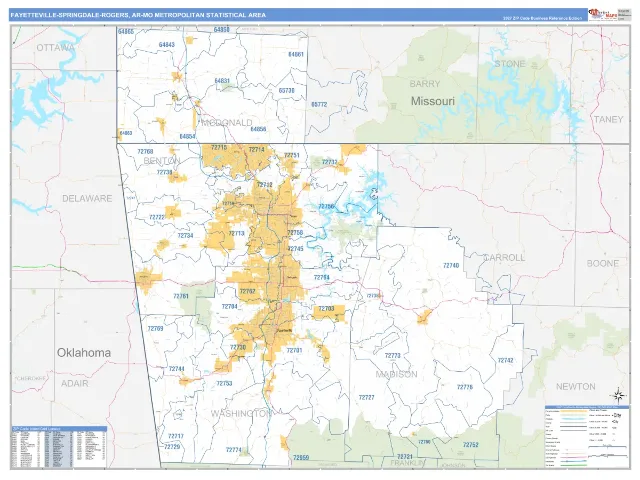This screenshot has height=480, width=640.
Task: Select the BOONE county label
Action: (x=603, y=263)
